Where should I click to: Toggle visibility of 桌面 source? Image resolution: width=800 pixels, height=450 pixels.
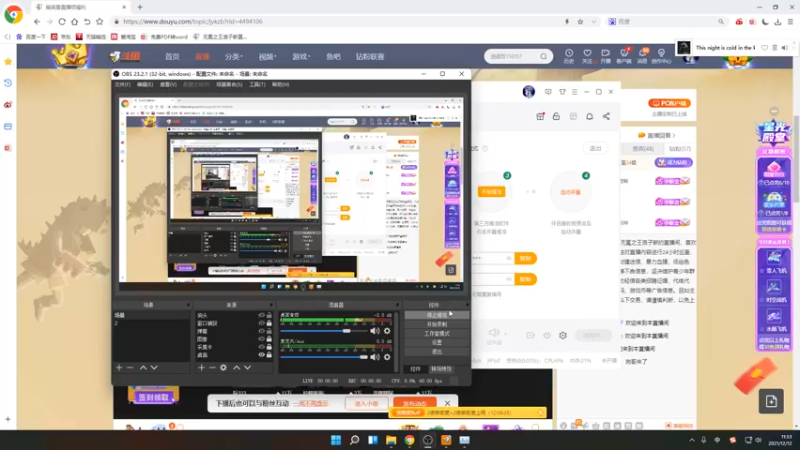[x=261, y=355]
